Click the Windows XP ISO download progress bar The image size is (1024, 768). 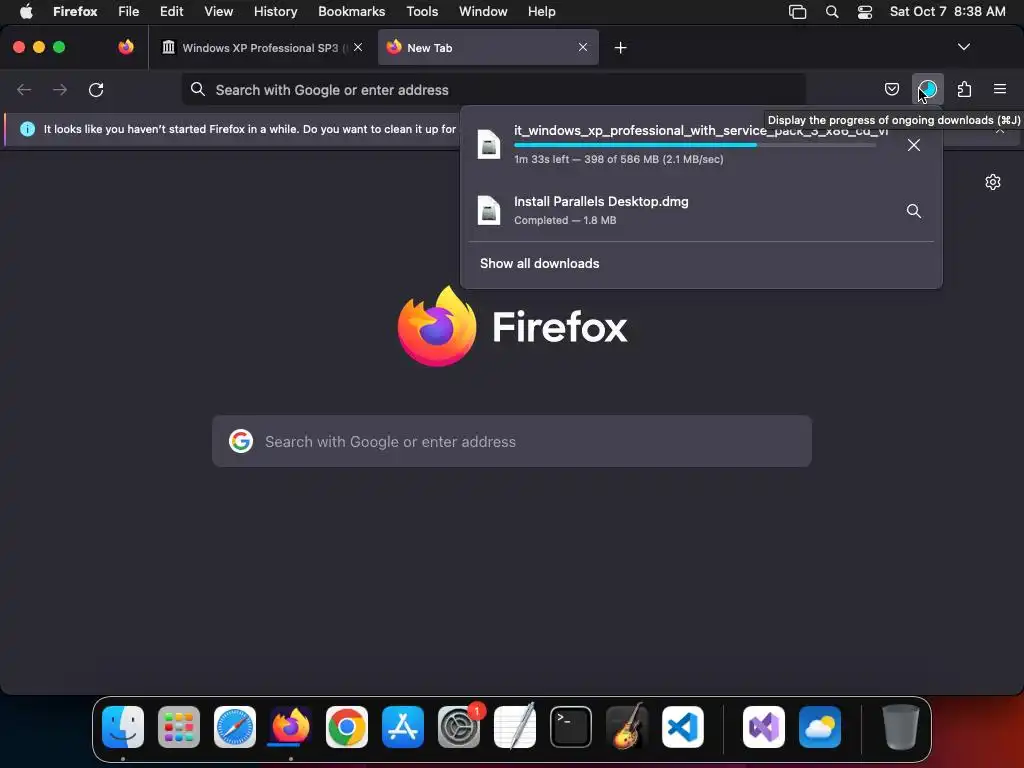[x=695, y=145]
